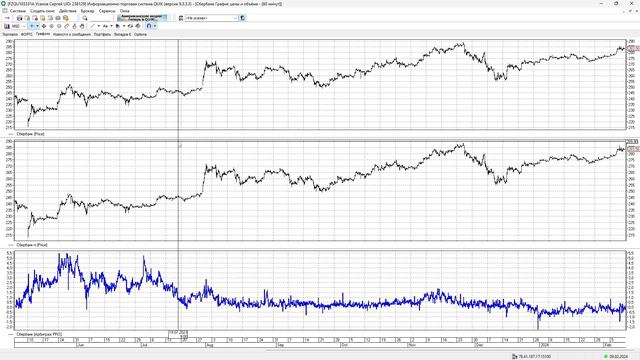Open the Система menu
This screenshot has height=360, width=640.
tap(18, 11)
